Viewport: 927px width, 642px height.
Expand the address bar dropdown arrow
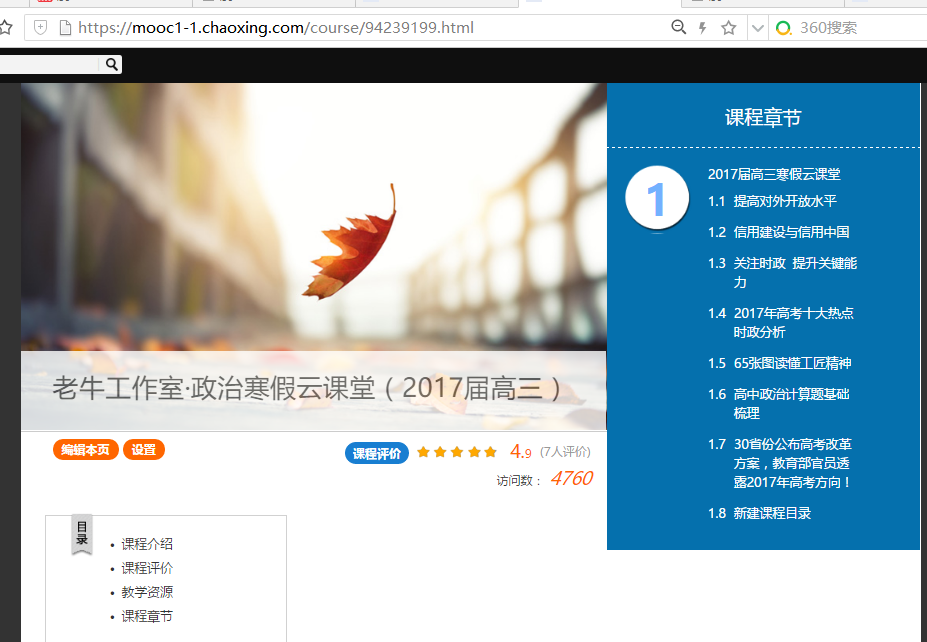[757, 28]
